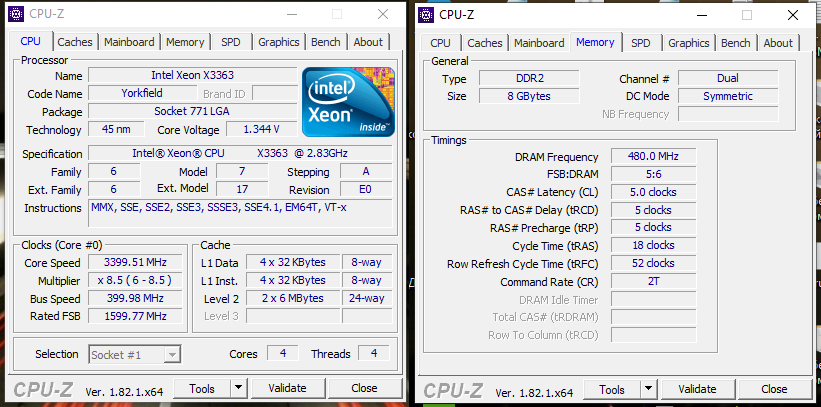Click the CAS# Latency value 5.0 clocks
This screenshot has width=821, height=407.
tap(653, 192)
